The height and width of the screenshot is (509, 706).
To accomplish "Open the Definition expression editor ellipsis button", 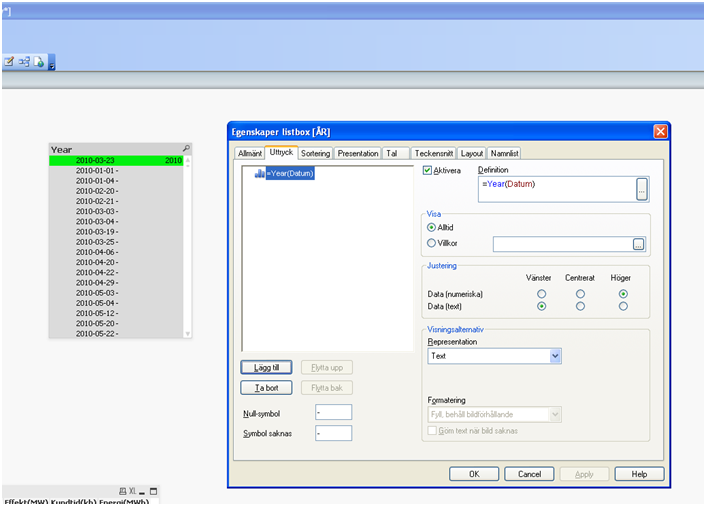I will click(x=641, y=189).
